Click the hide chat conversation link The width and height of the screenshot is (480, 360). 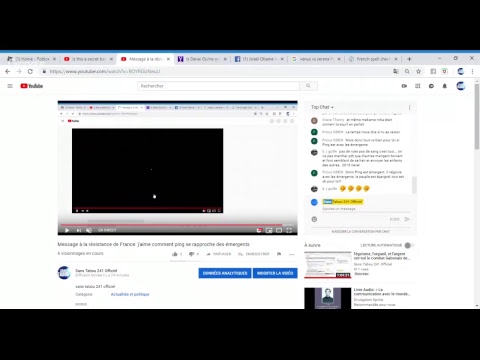(x=360, y=231)
